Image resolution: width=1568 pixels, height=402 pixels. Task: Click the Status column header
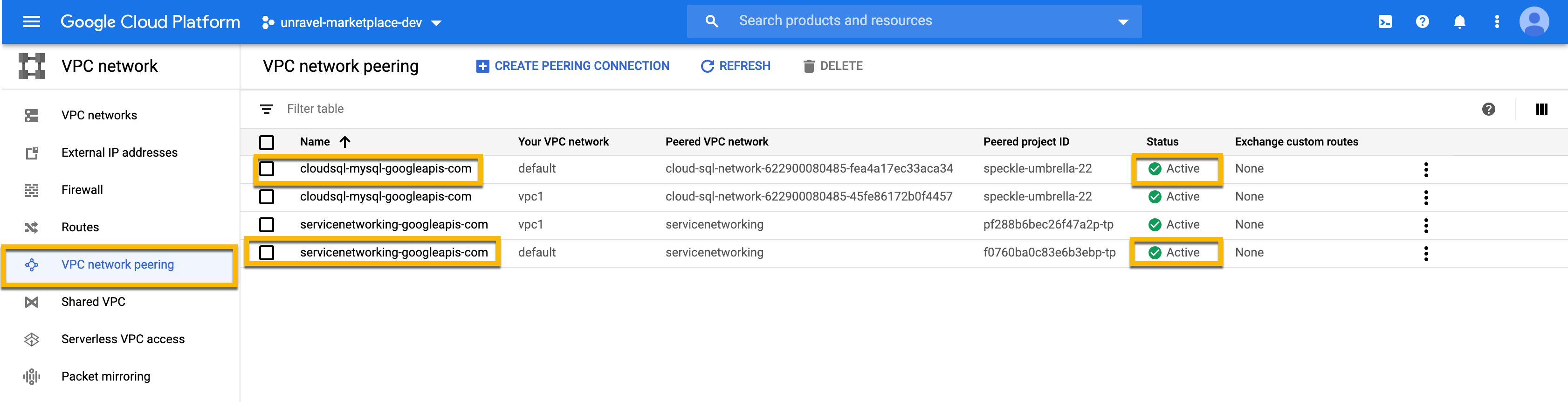[x=1162, y=142]
